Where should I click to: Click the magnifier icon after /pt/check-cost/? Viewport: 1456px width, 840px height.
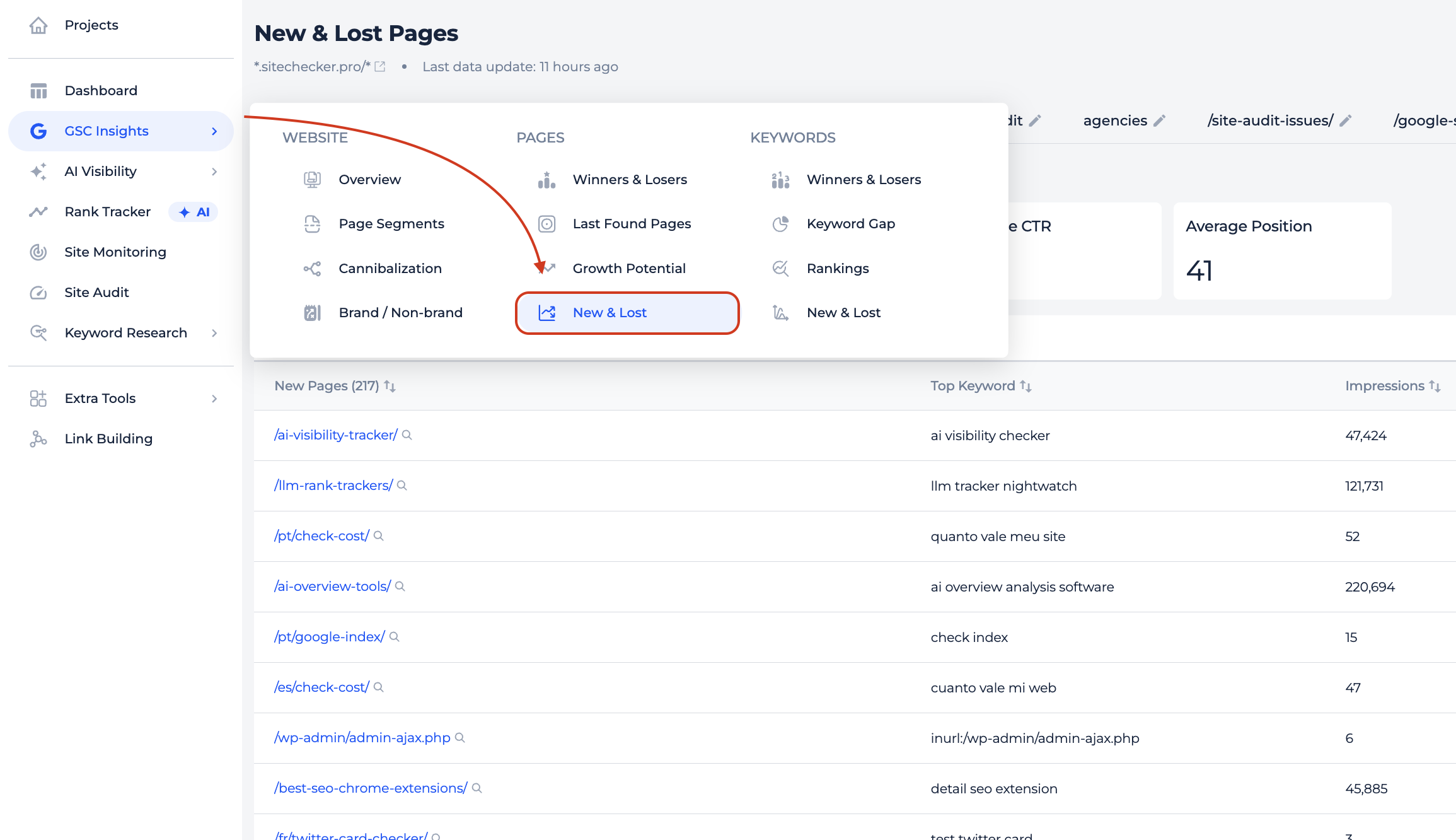[379, 536]
